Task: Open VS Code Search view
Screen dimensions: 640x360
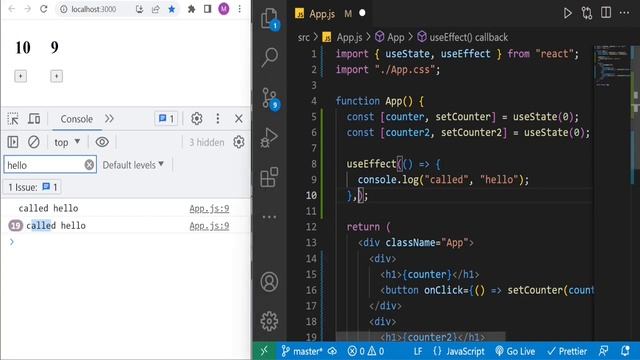Action: [x=270, y=57]
